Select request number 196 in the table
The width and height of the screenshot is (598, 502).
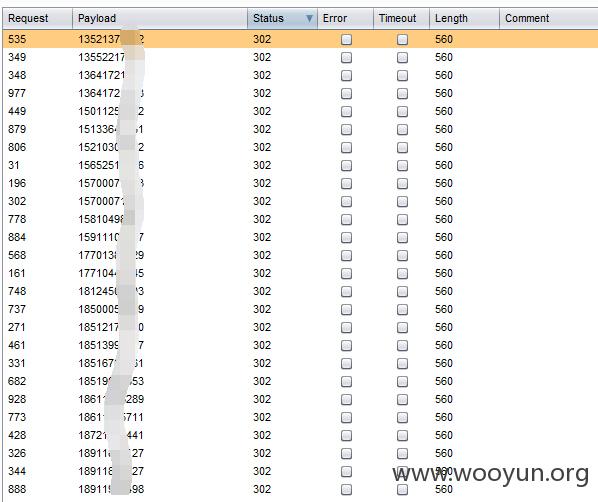click(17, 183)
